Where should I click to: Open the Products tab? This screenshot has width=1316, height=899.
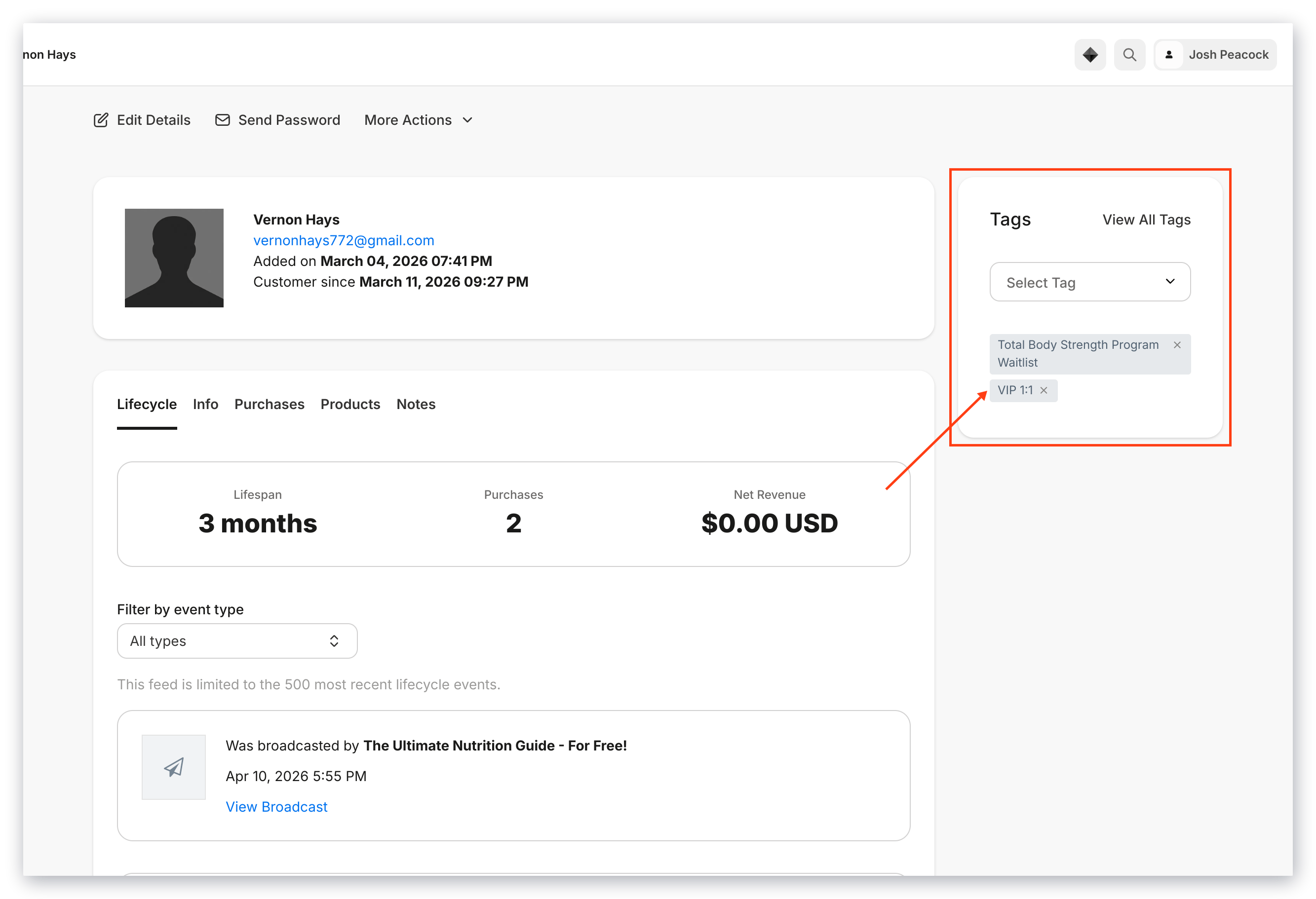pos(350,404)
